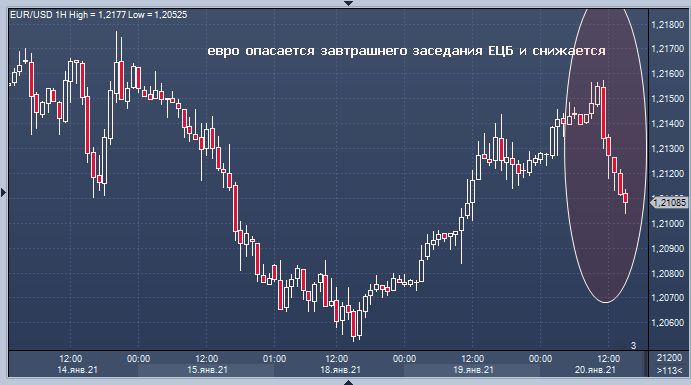Click the 19.янв.21 date label
The height and width of the screenshot is (385, 691).
point(473,370)
